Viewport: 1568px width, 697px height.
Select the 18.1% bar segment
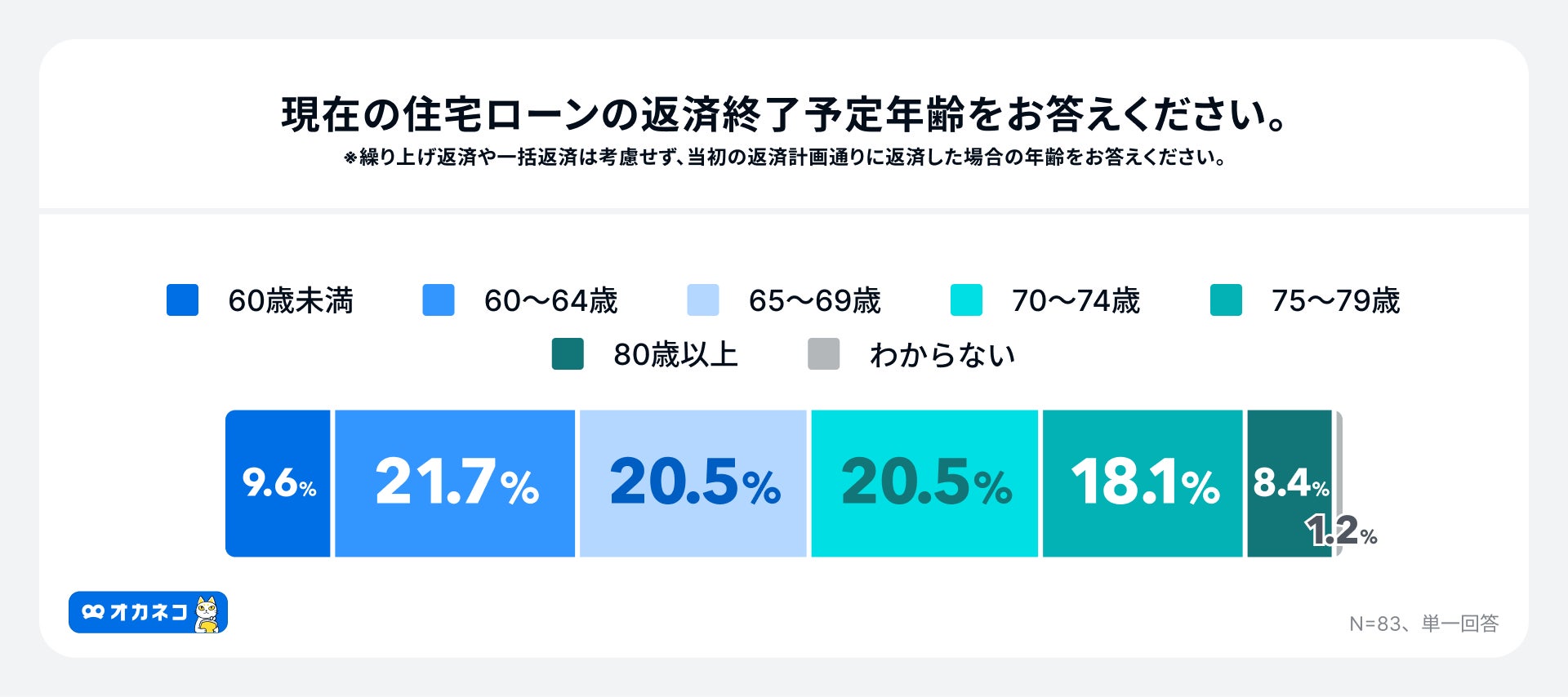(1143, 483)
